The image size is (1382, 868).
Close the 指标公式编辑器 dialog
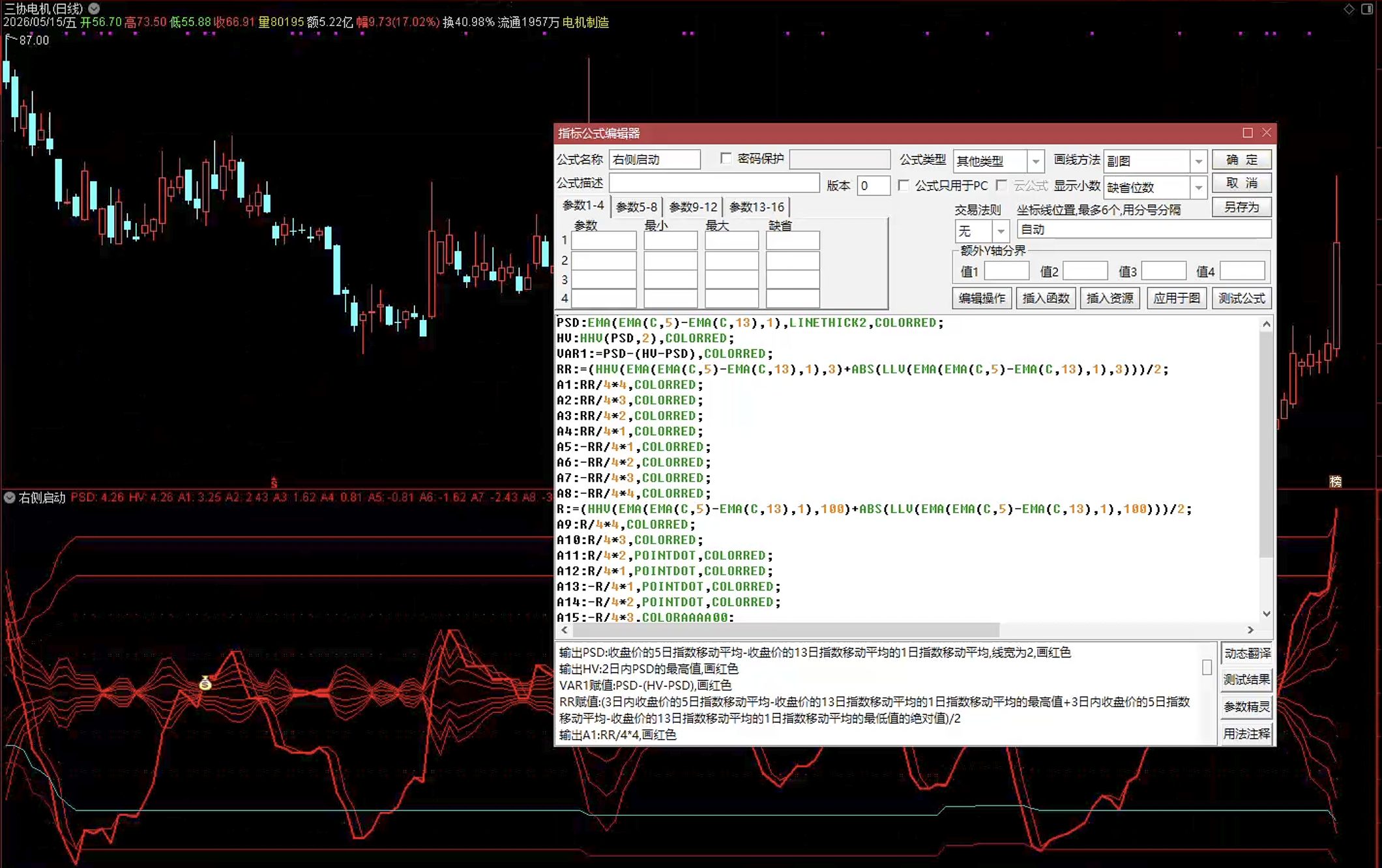pyautogui.click(x=1266, y=133)
